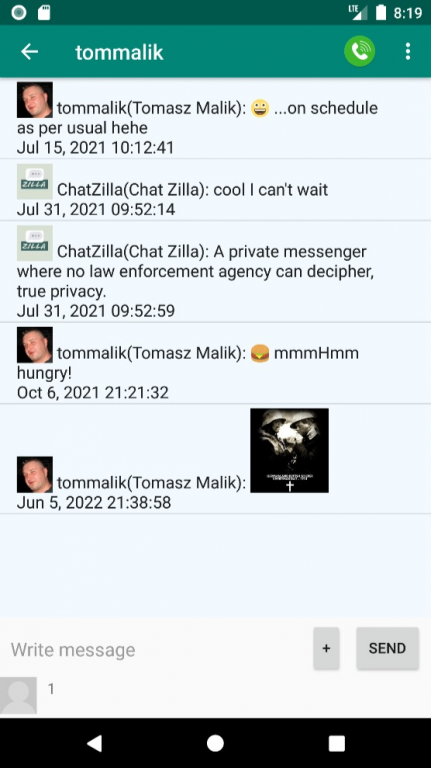This screenshot has width=431, height=768.
Task: Tap the Android back navigation button
Action: click(94, 743)
